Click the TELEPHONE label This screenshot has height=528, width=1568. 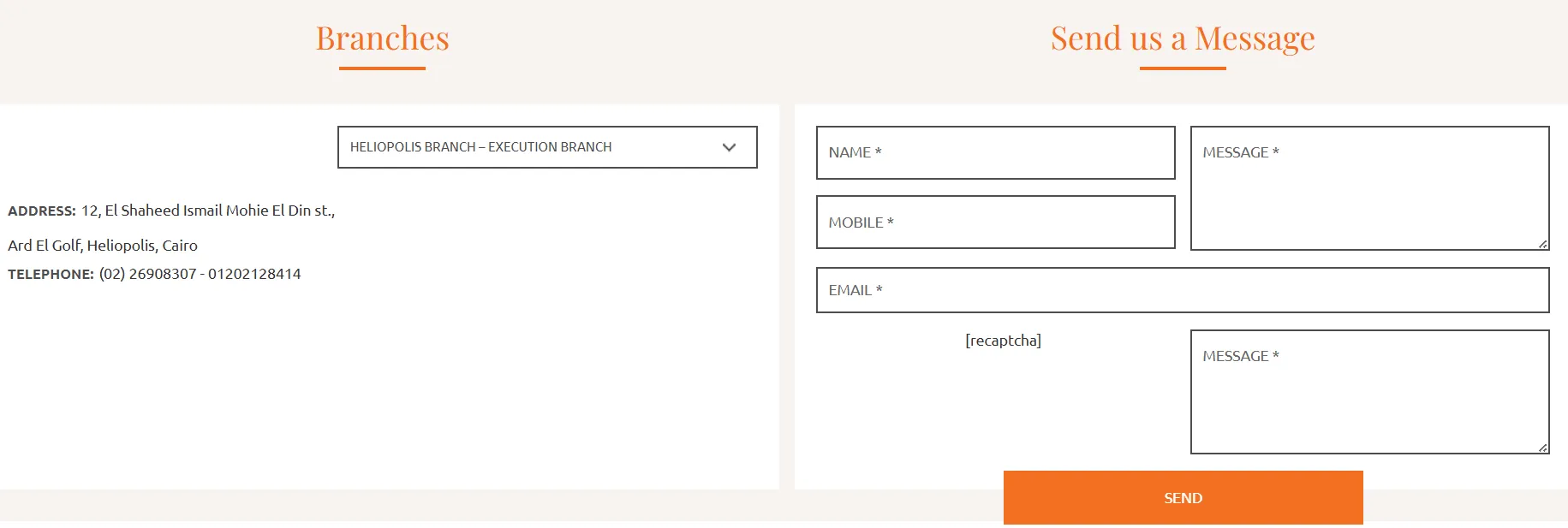click(51, 275)
